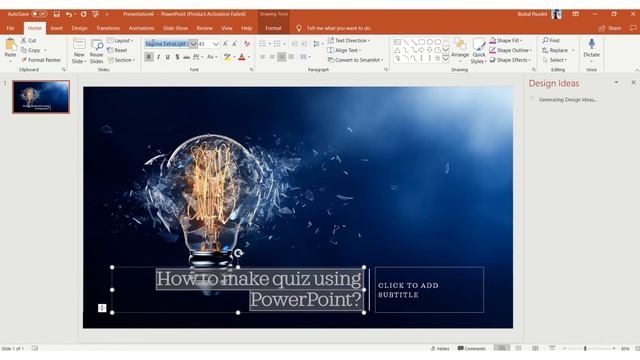Open the Align Text dropdown
Screen dimensions: 640x360
[344, 50]
